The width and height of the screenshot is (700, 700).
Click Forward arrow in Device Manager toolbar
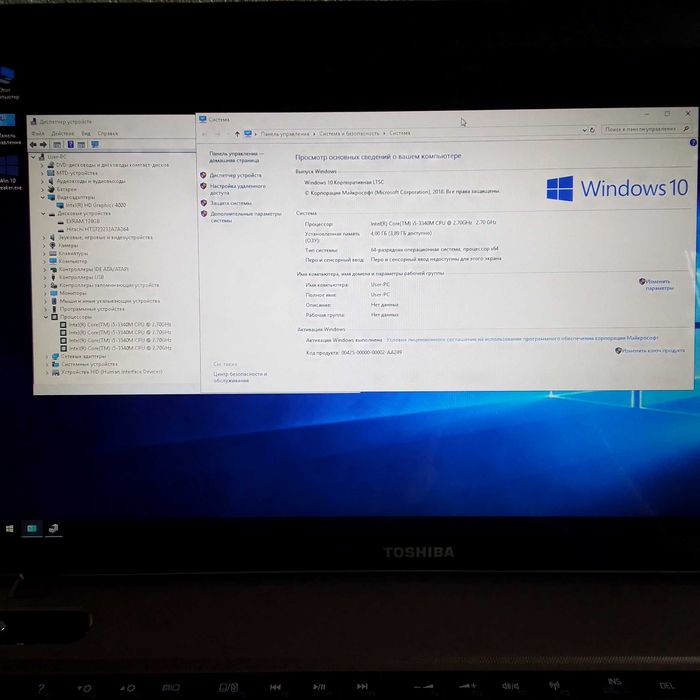[43, 145]
